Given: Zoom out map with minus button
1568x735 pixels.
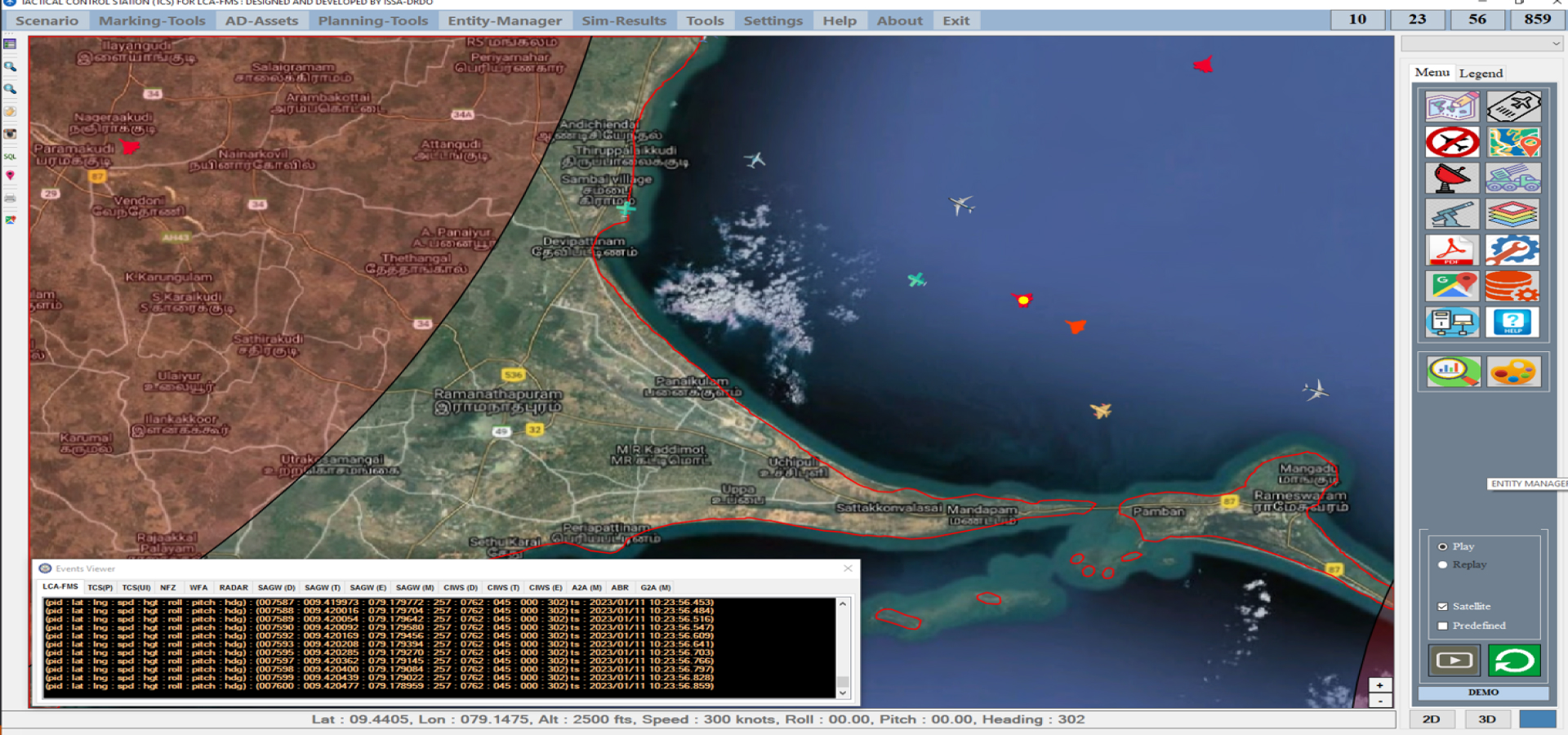Looking at the screenshot, I should point(1379,701).
